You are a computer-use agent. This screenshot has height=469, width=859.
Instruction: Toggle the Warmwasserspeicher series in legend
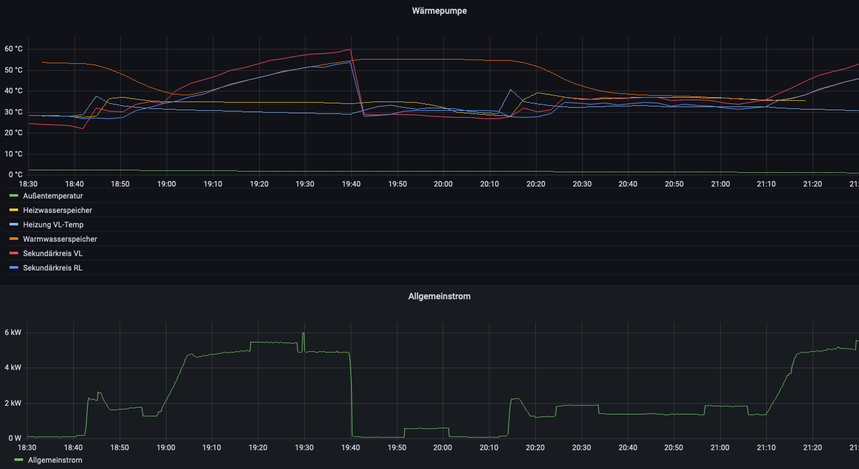click(x=60, y=239)
